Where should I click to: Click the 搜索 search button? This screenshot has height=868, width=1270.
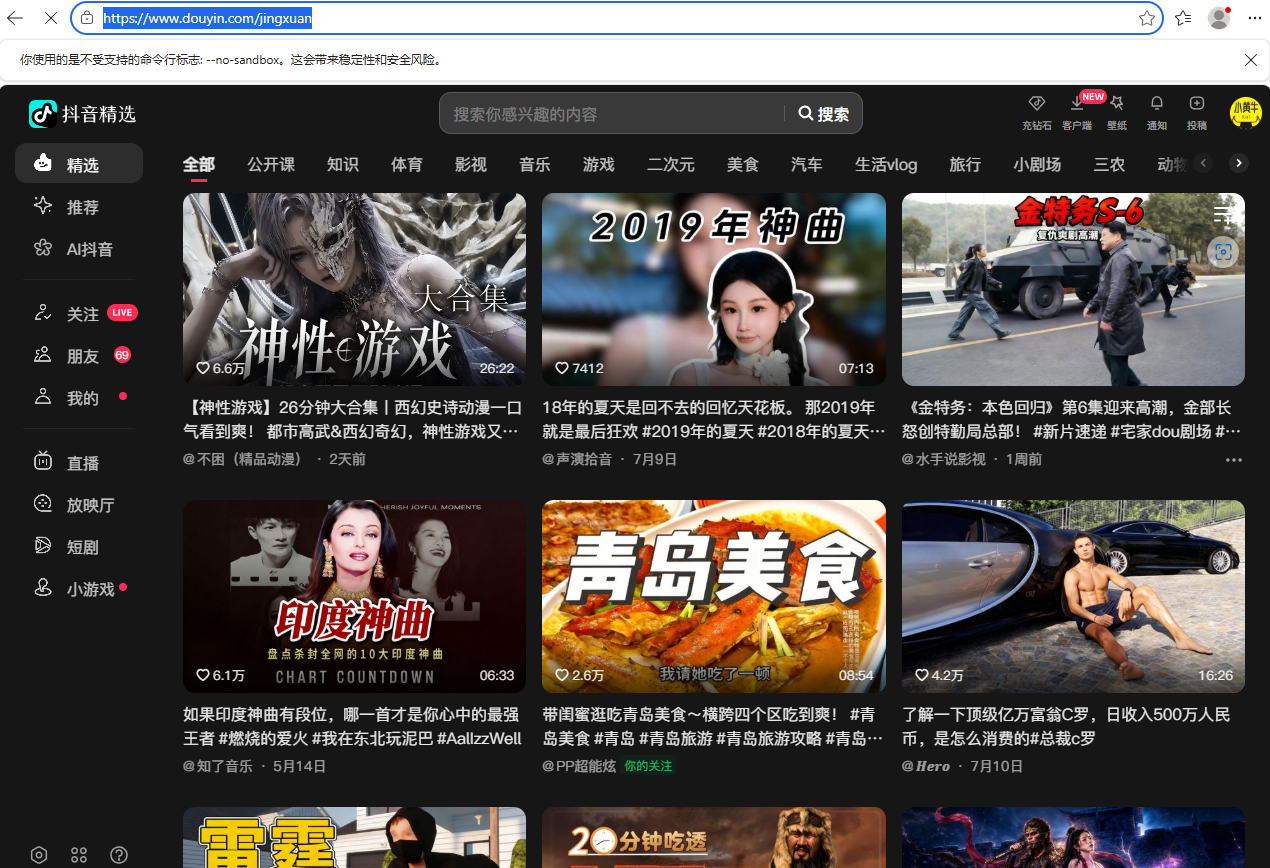(824, 114)
